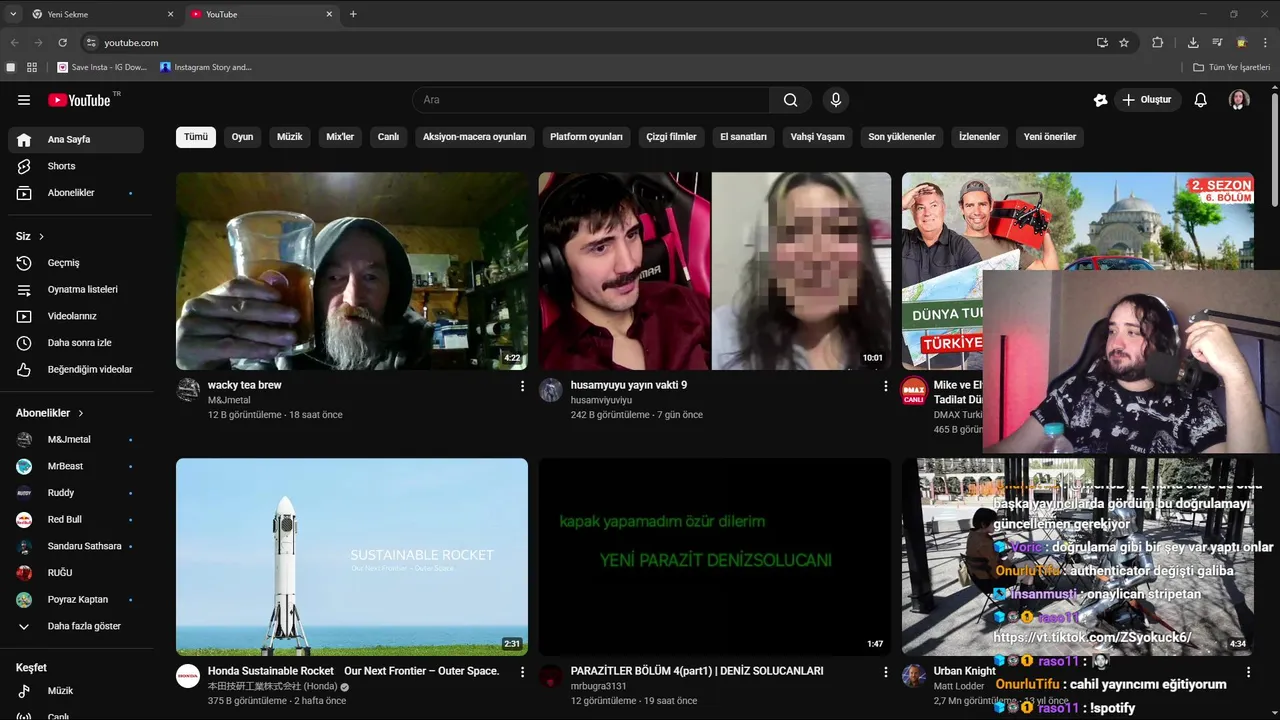Open the Red Bull subscription channel
The width and height of the screenshot is (1280, 720).
[76, 519]
